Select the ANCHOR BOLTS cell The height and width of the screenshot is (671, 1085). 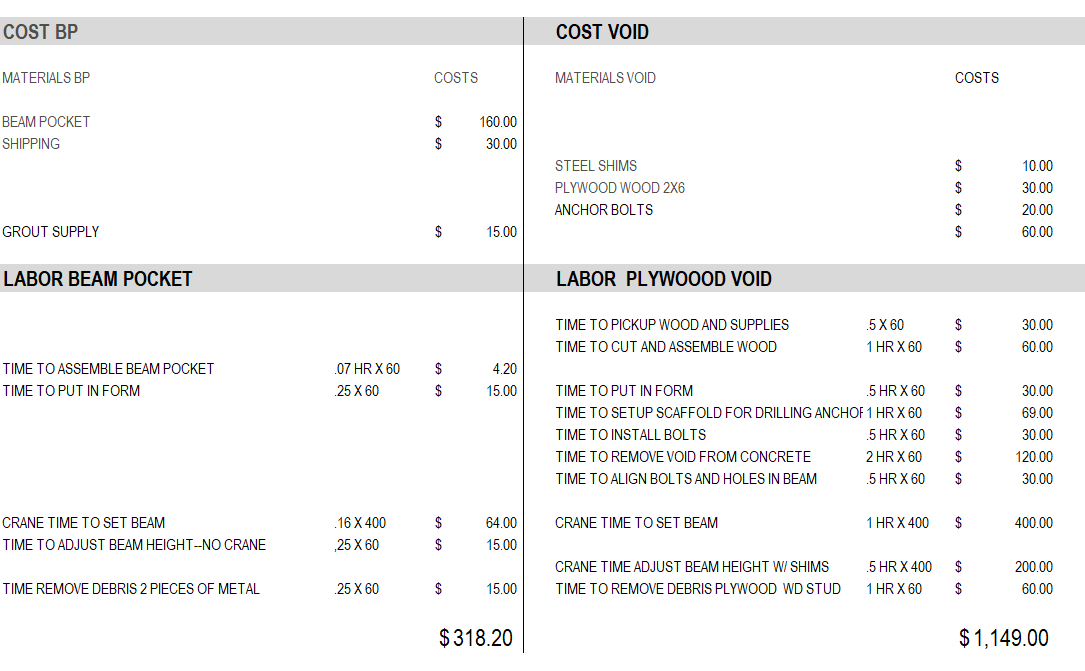[604, 210]
